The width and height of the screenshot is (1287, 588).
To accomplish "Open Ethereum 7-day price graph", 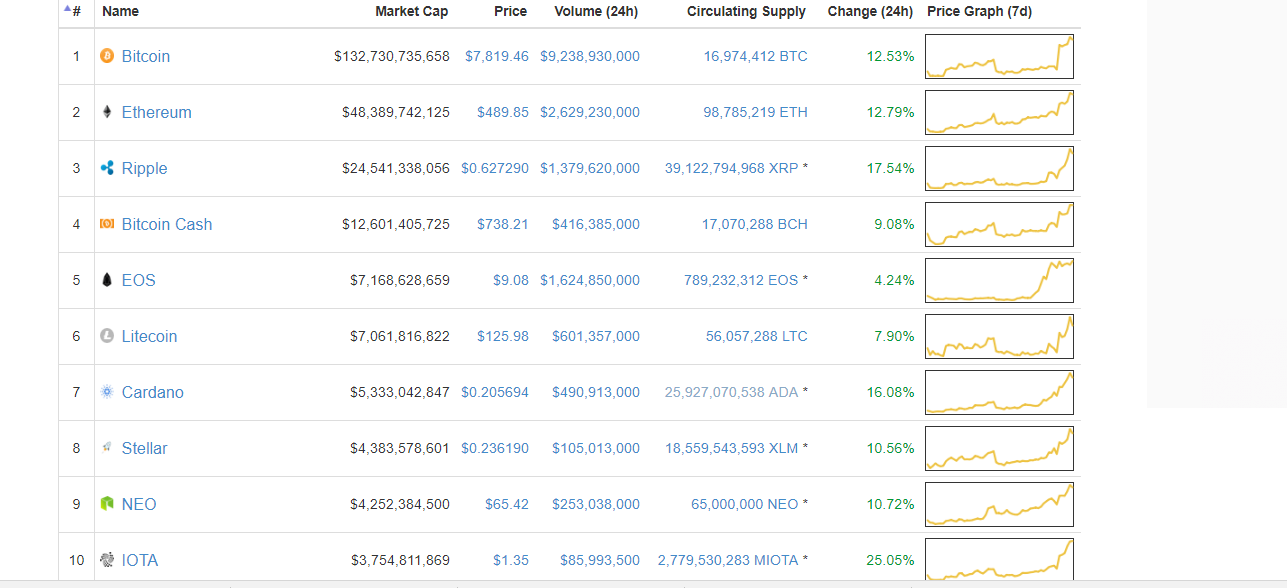I will [999, 112].
